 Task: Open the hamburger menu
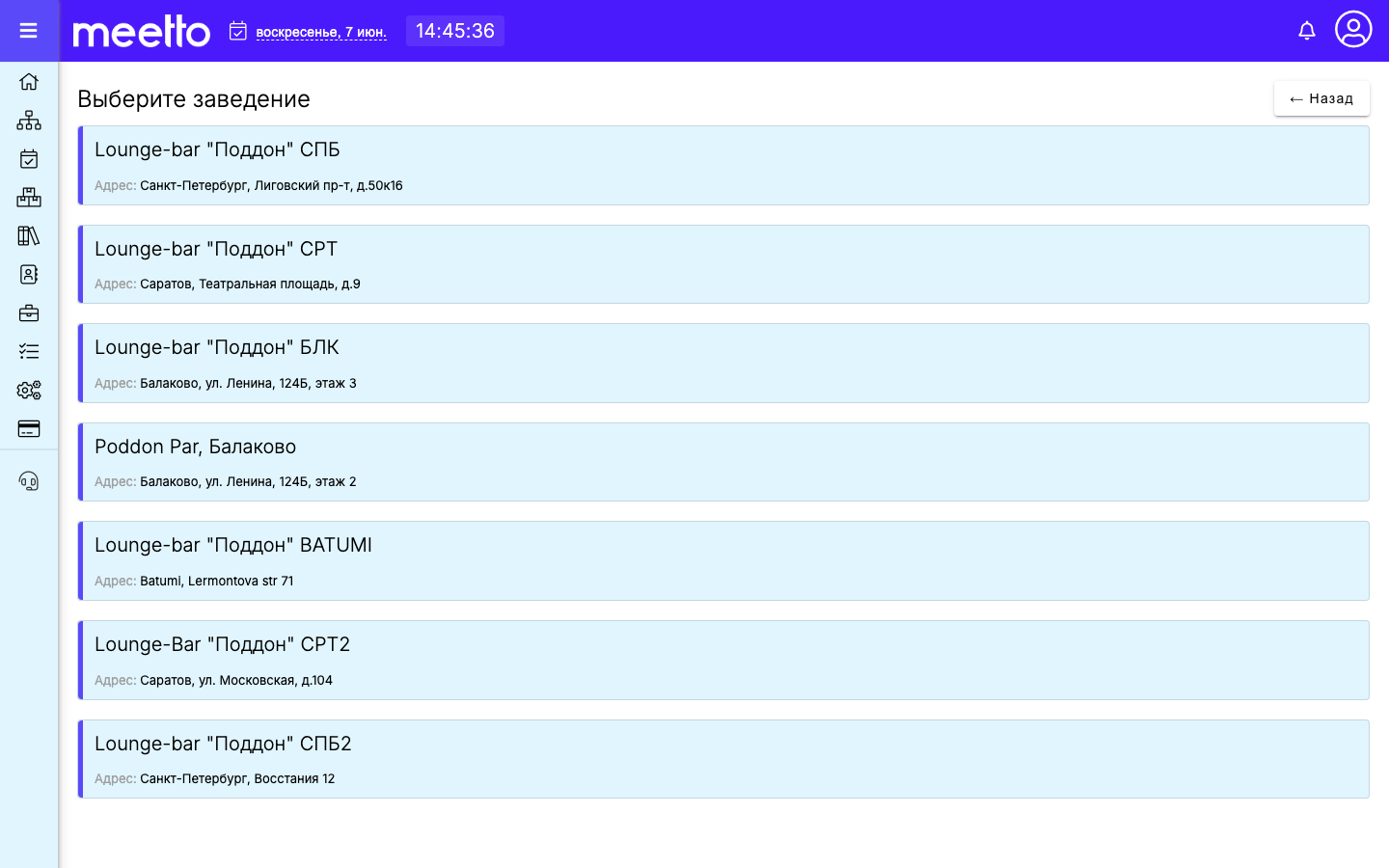(29, 31)
